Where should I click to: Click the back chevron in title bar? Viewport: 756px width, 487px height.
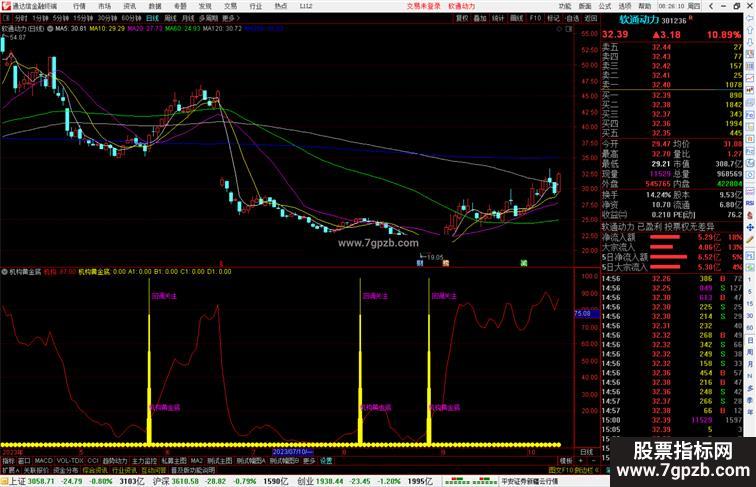click(x=711, y=6)
